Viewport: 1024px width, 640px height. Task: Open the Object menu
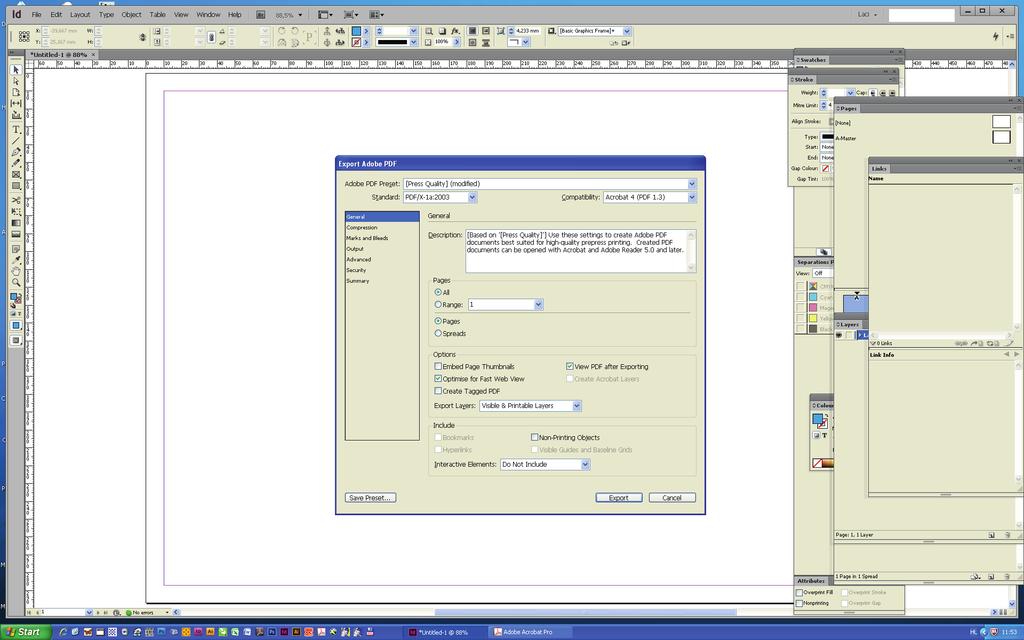click(x=131, y=14)
